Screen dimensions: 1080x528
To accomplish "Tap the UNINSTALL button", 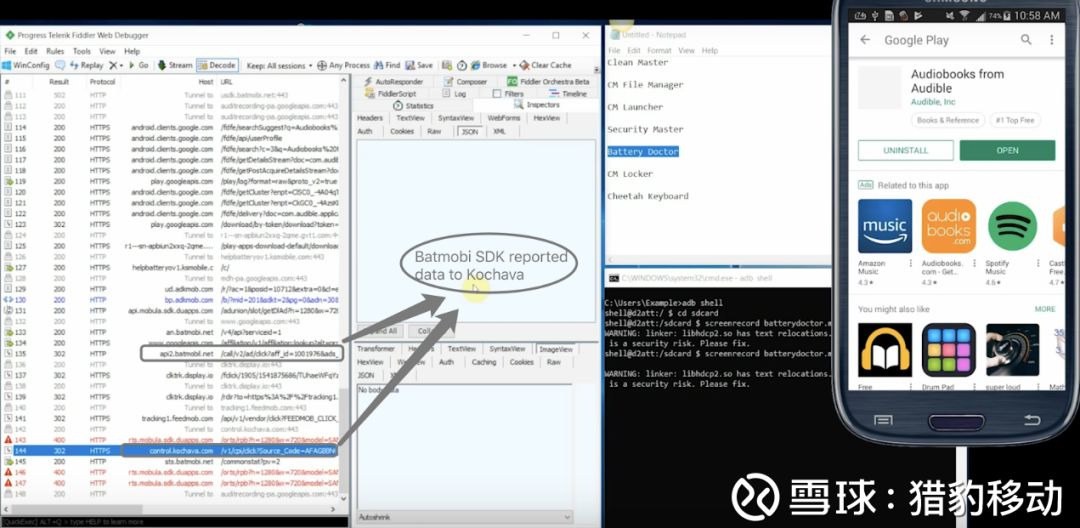I will 906,150.
